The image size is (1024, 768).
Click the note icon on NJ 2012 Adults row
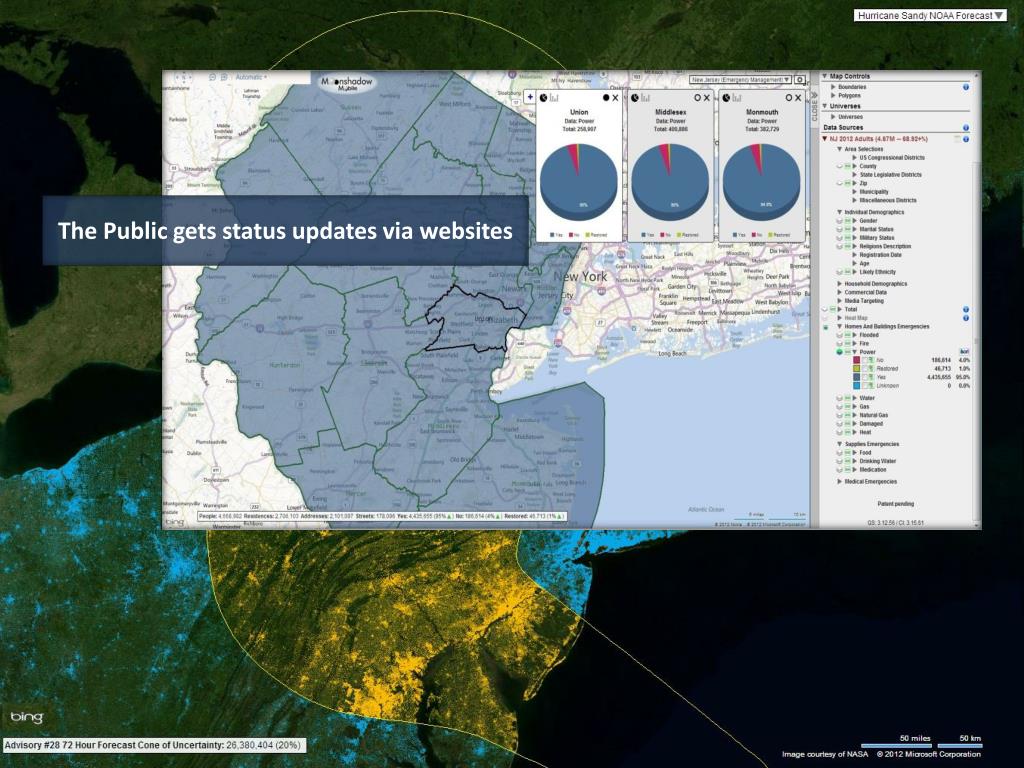pos(957,139)
